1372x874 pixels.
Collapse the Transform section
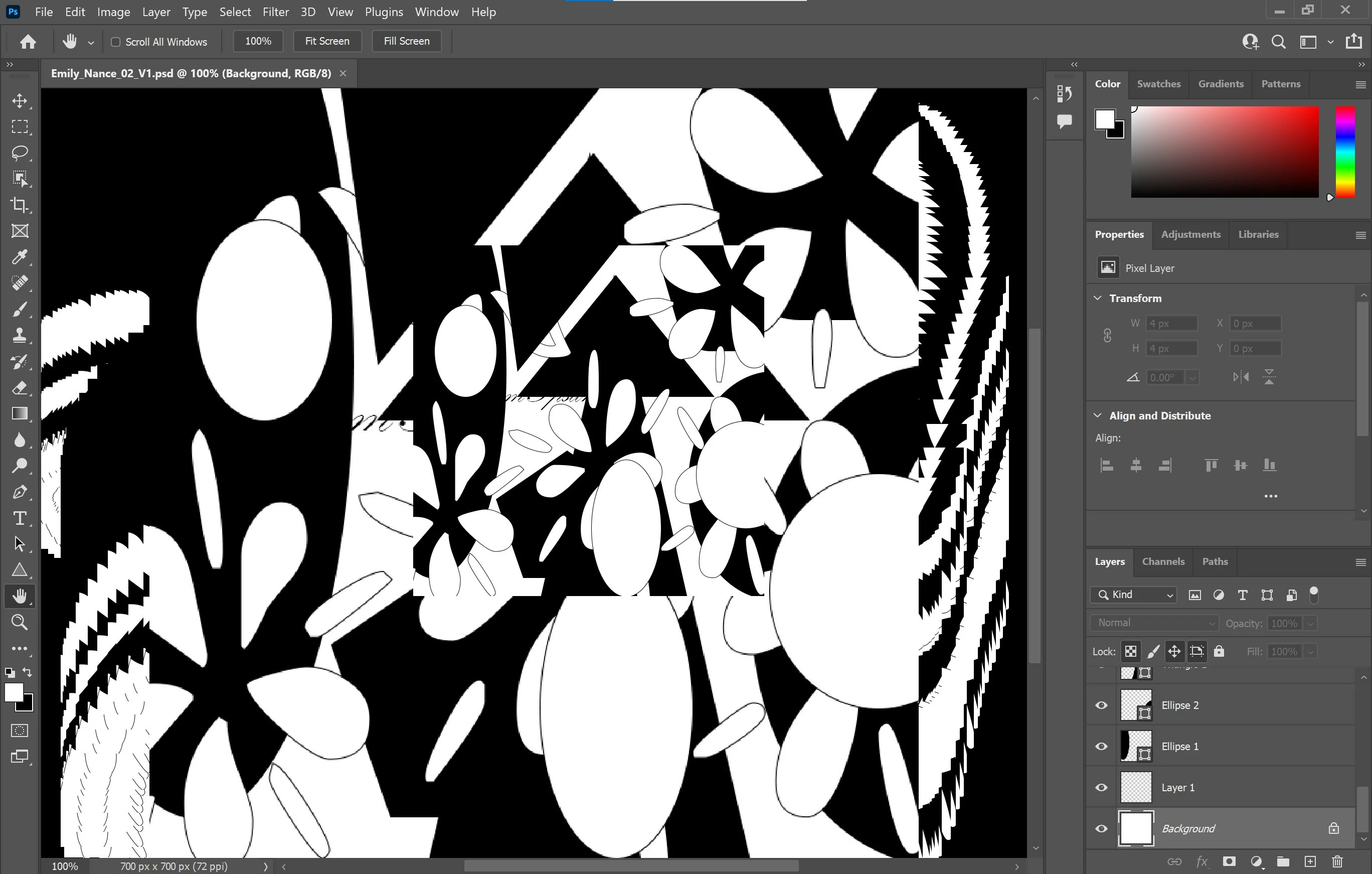tap(1098, 298)
